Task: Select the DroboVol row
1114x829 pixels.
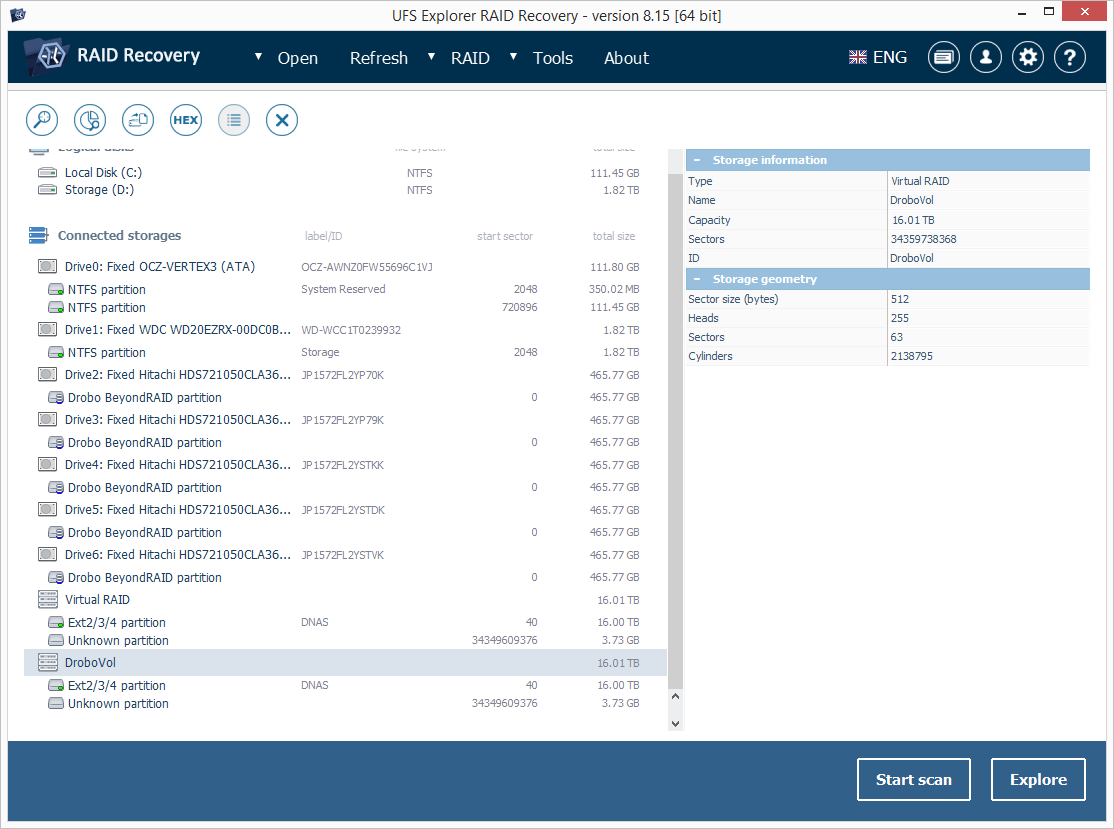Action: point(345,663)
